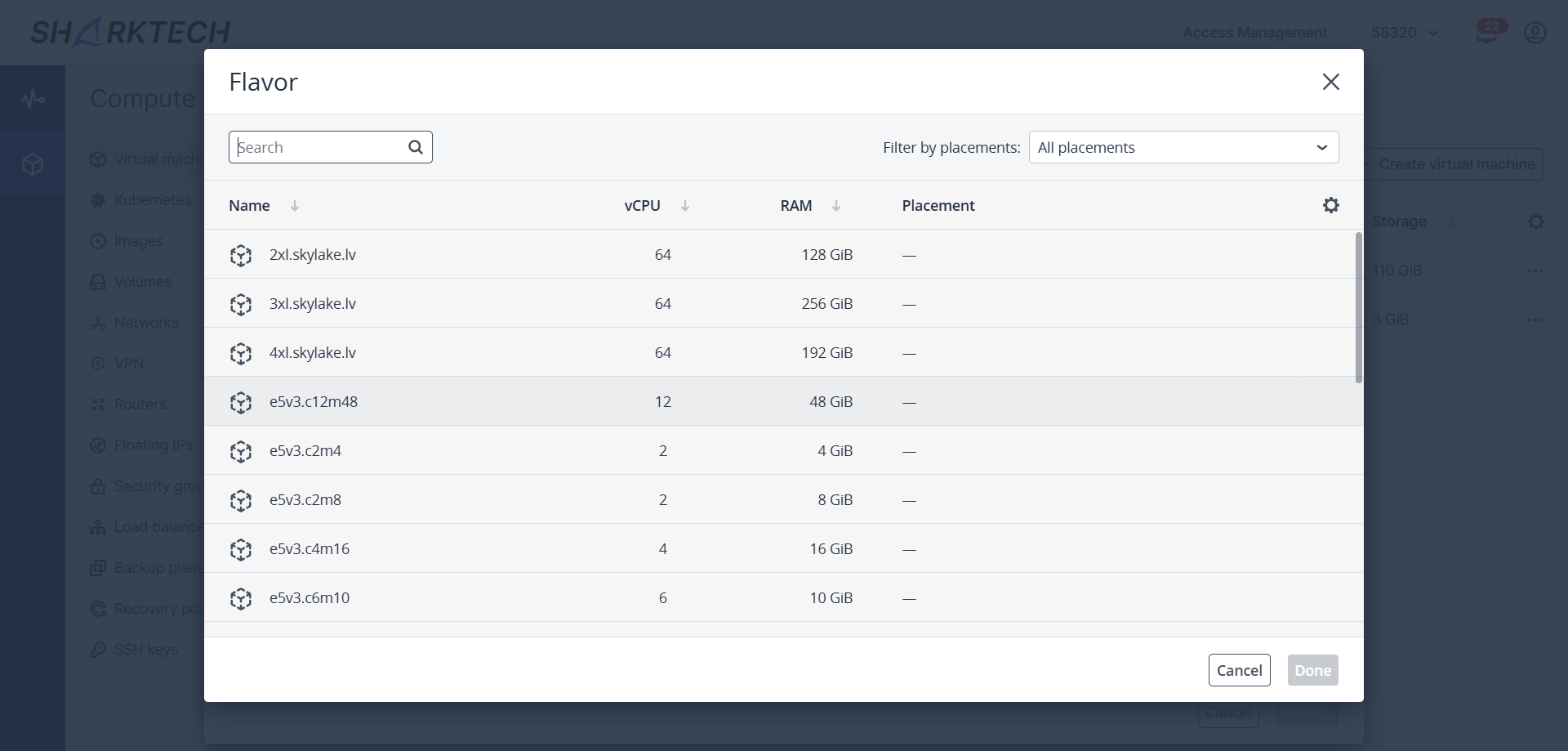Open row actions menu for 110 GiB row

pyautogui.click(x=1535, y=270)
